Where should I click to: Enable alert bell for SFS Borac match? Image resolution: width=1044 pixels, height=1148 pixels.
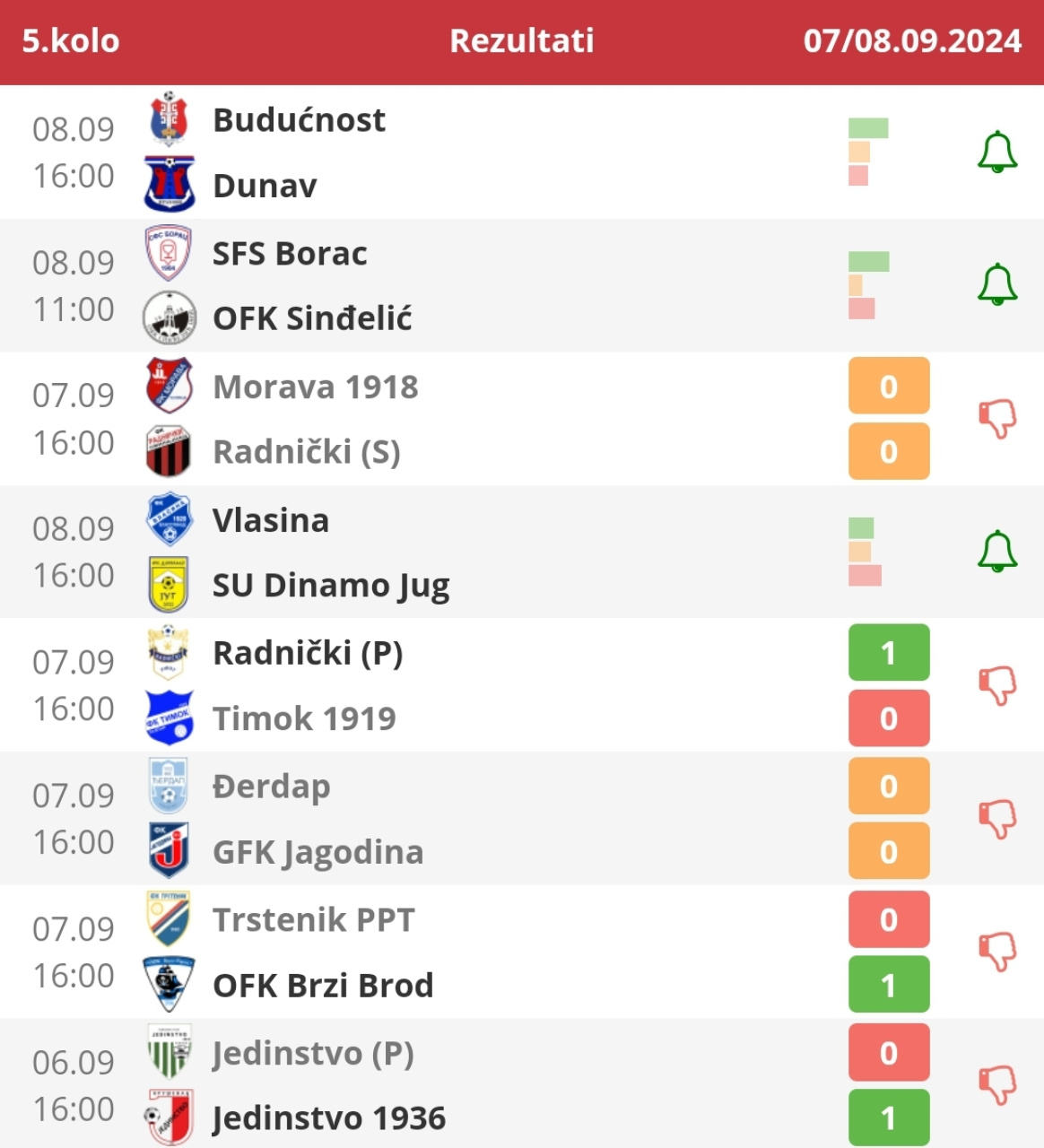point(996,285)
